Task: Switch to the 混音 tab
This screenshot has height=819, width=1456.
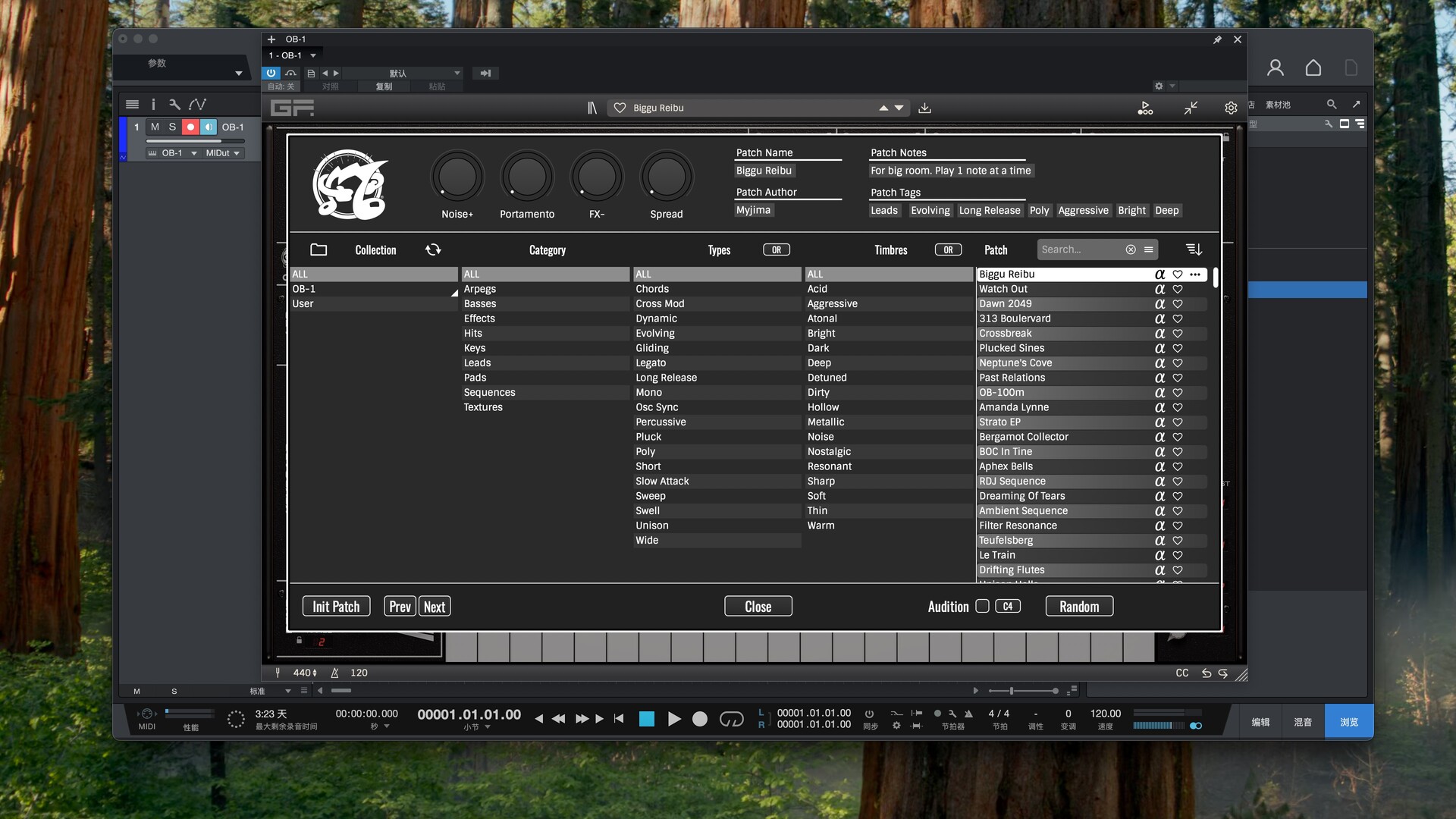Action: coord(1303,722)
